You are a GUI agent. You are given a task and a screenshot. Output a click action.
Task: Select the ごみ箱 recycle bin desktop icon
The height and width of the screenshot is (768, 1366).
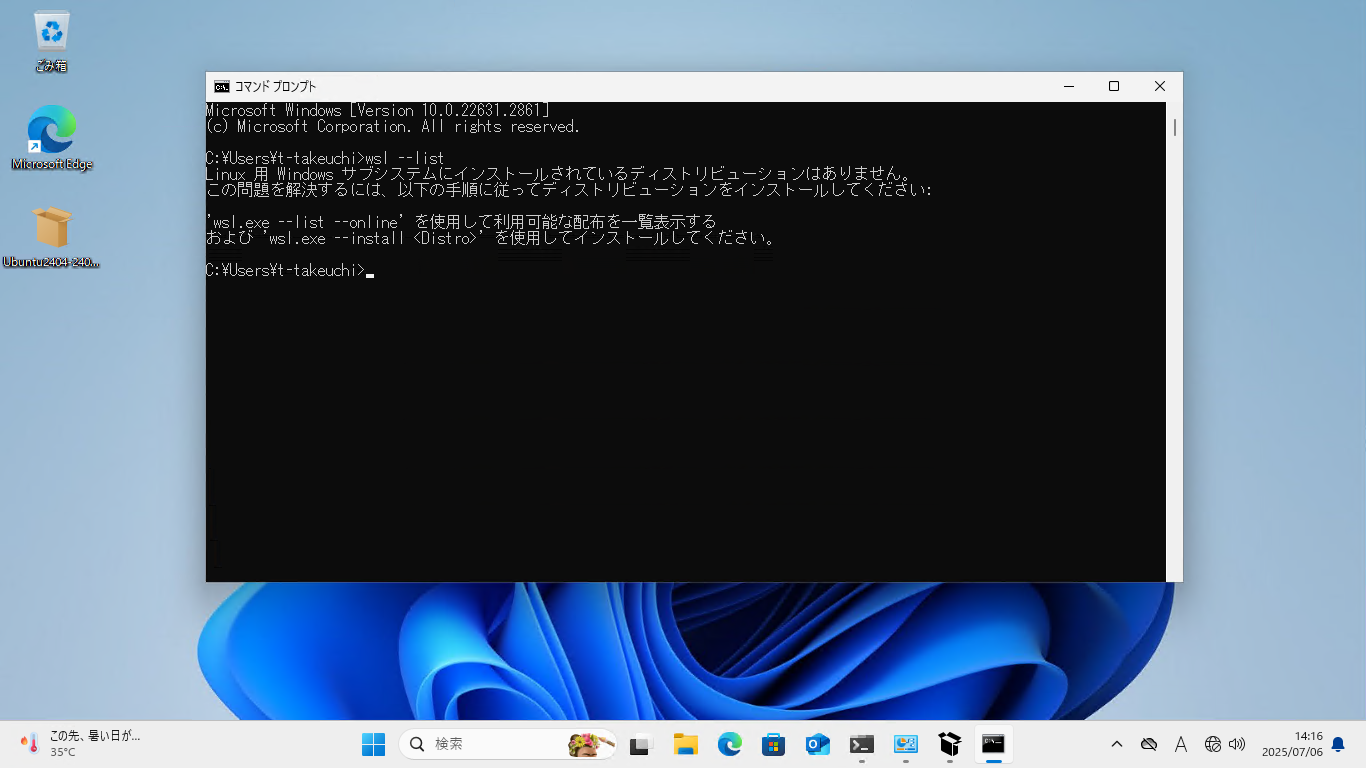51,41
